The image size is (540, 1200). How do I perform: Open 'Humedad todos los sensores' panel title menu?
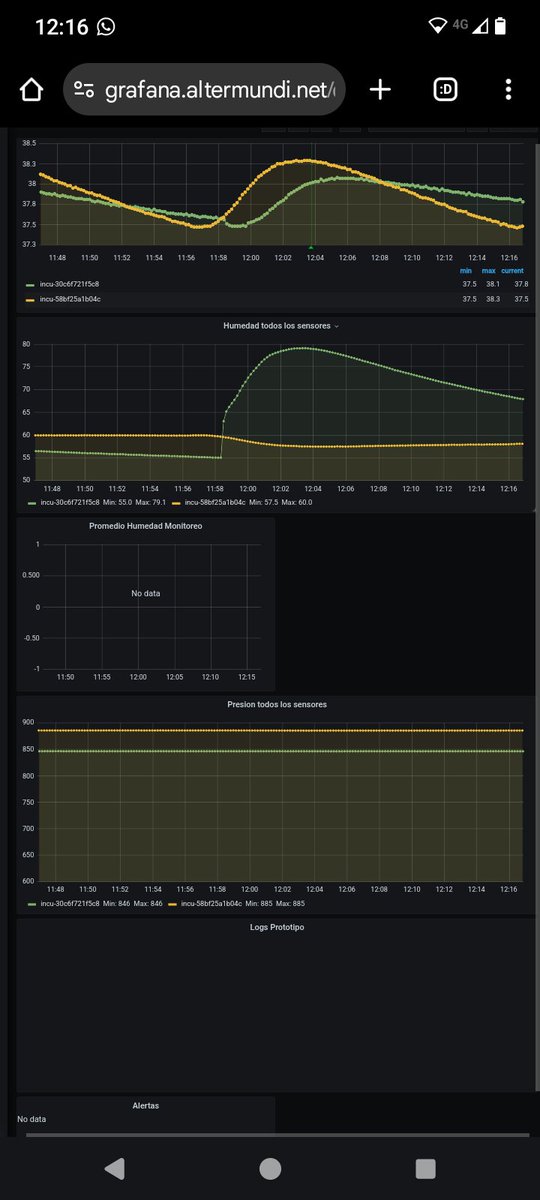pyautogui.click(x=280, y=326)
